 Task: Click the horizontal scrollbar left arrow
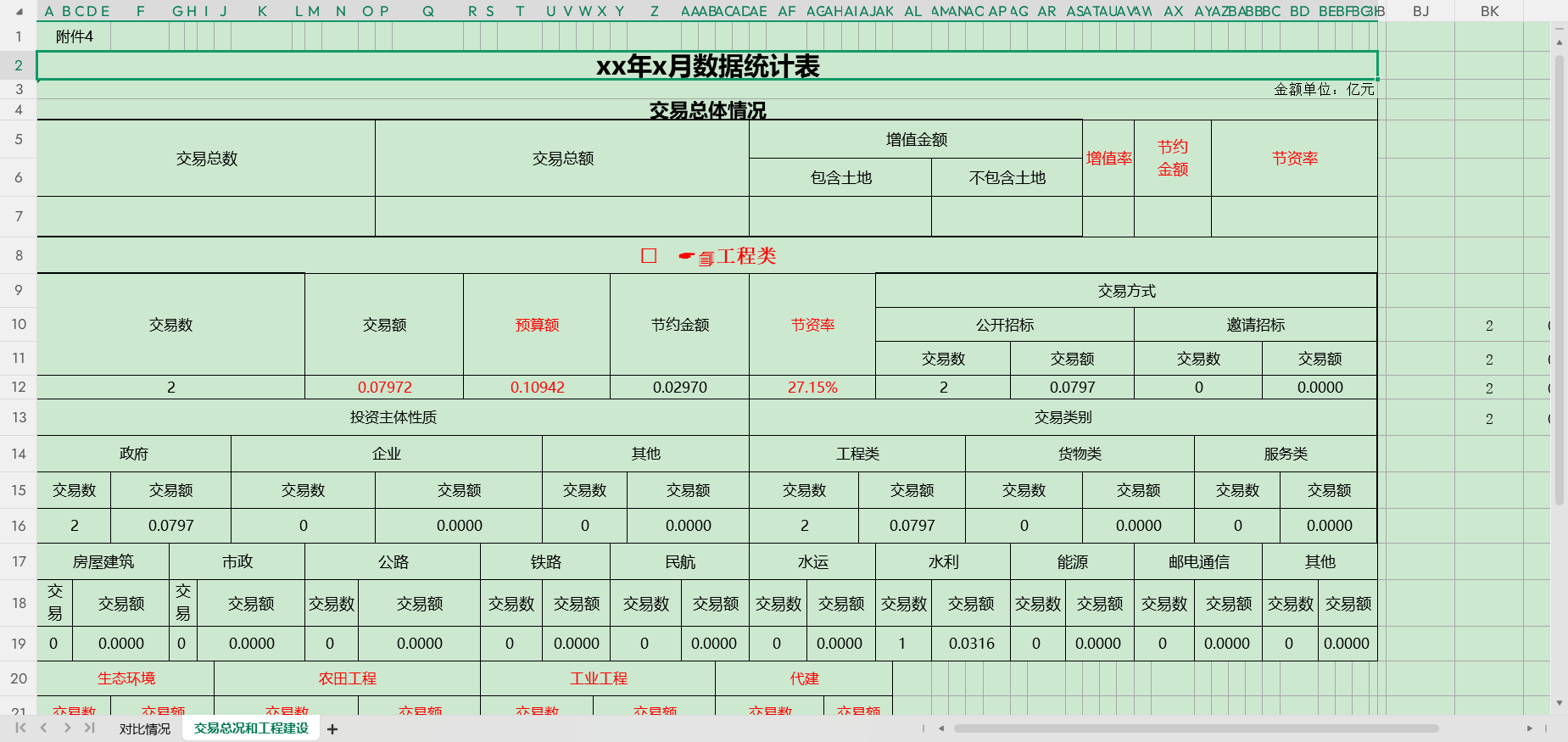click(941, 728)
